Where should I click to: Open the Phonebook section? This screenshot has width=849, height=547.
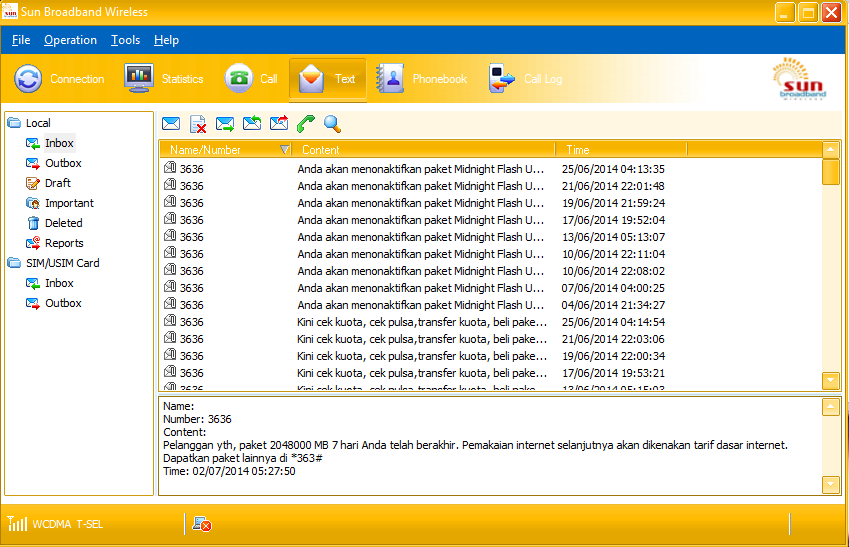421,79
